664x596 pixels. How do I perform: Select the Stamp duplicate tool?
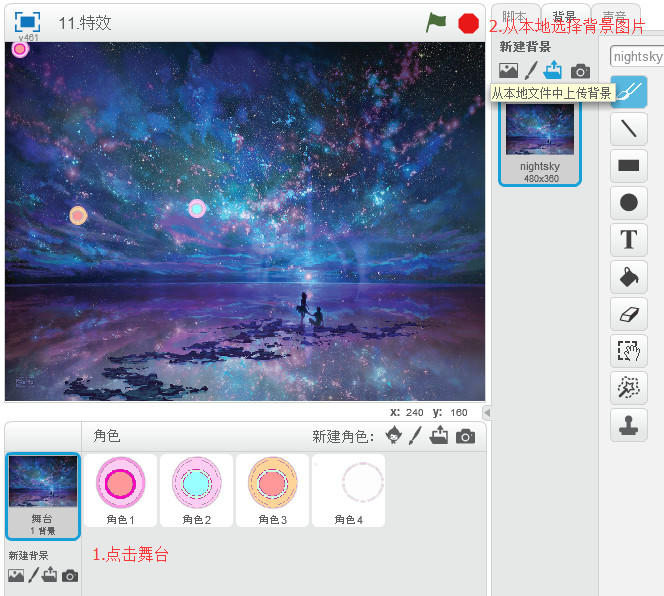point(629,425)
